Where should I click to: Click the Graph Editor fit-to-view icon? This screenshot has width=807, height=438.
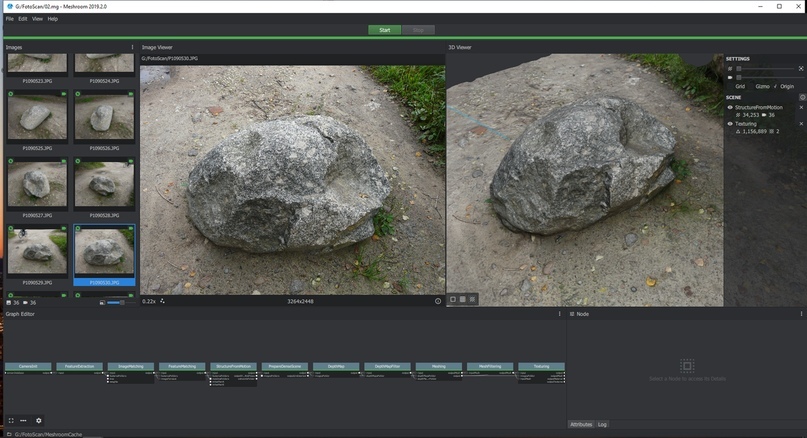(x=11, y=420)
